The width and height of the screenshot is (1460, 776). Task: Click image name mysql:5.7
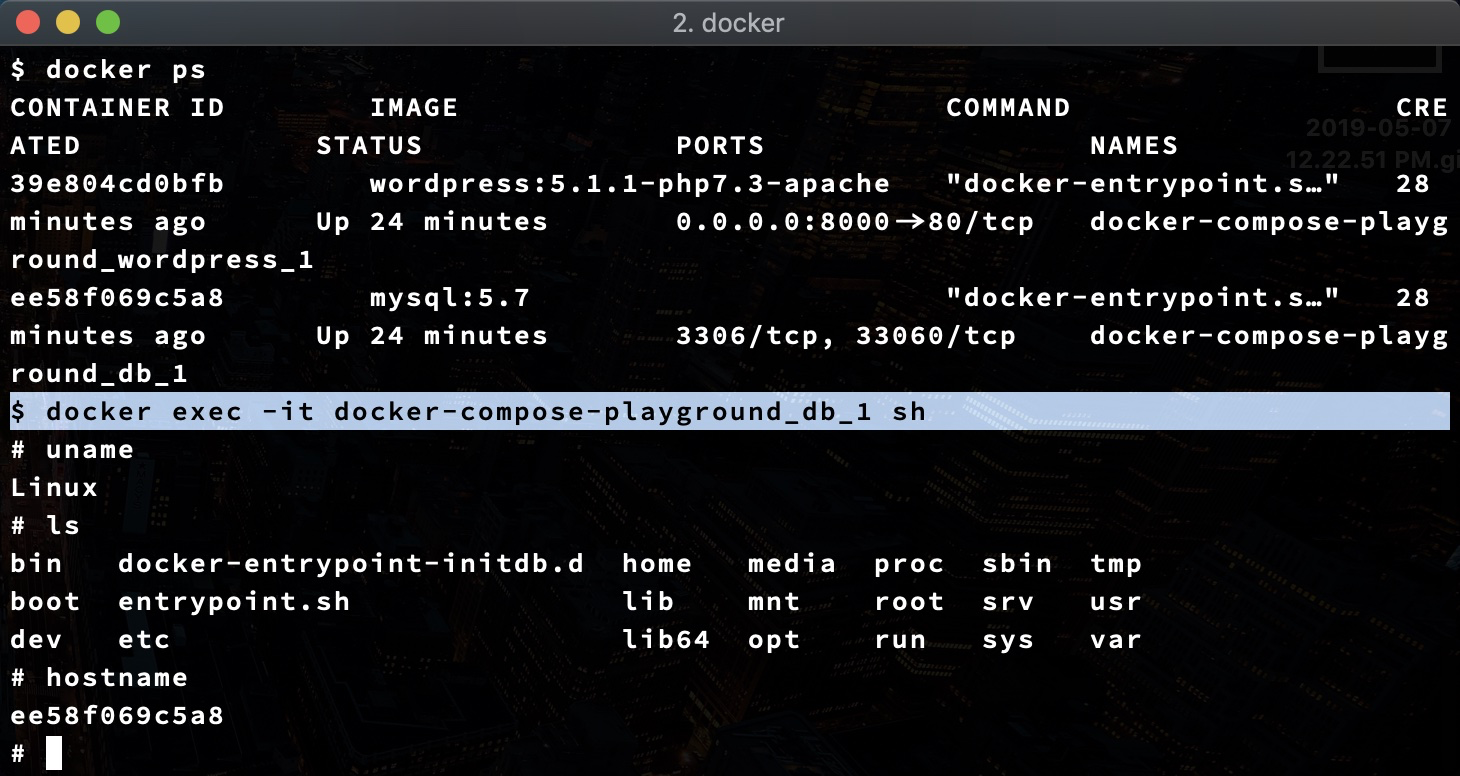click(x=450, y=298)
